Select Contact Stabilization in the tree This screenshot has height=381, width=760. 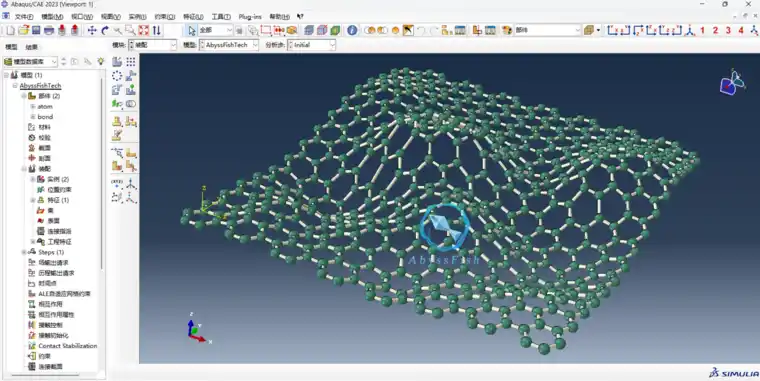tap(68, 346)
